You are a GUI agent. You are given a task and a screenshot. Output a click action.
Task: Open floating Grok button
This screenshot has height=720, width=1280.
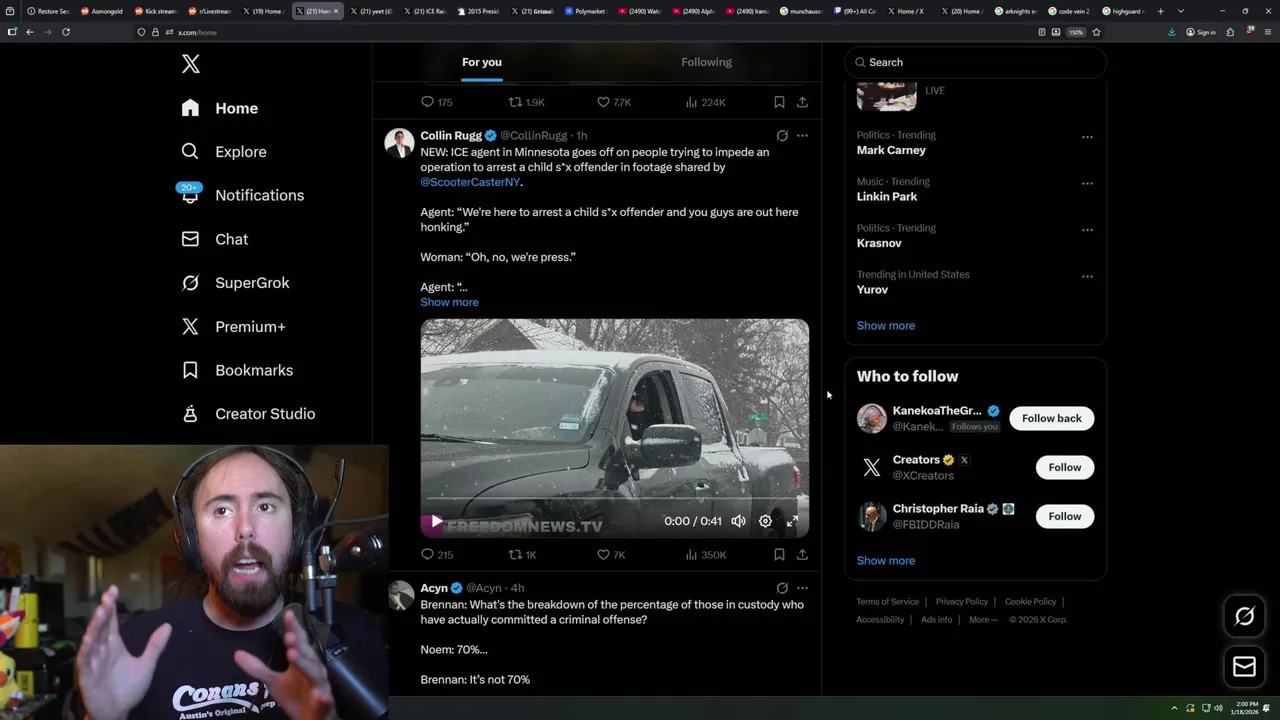point(1244,616)
